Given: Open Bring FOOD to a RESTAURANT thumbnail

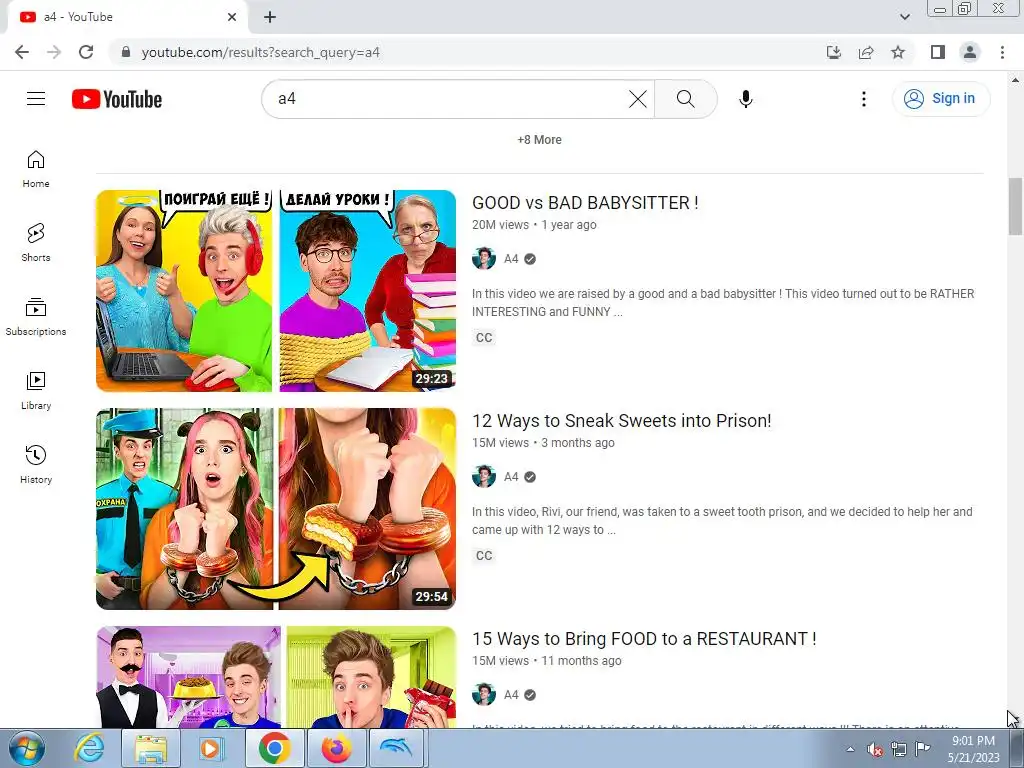Looking at the screenshot, I should pyautogui.click(x=276, y=677).
